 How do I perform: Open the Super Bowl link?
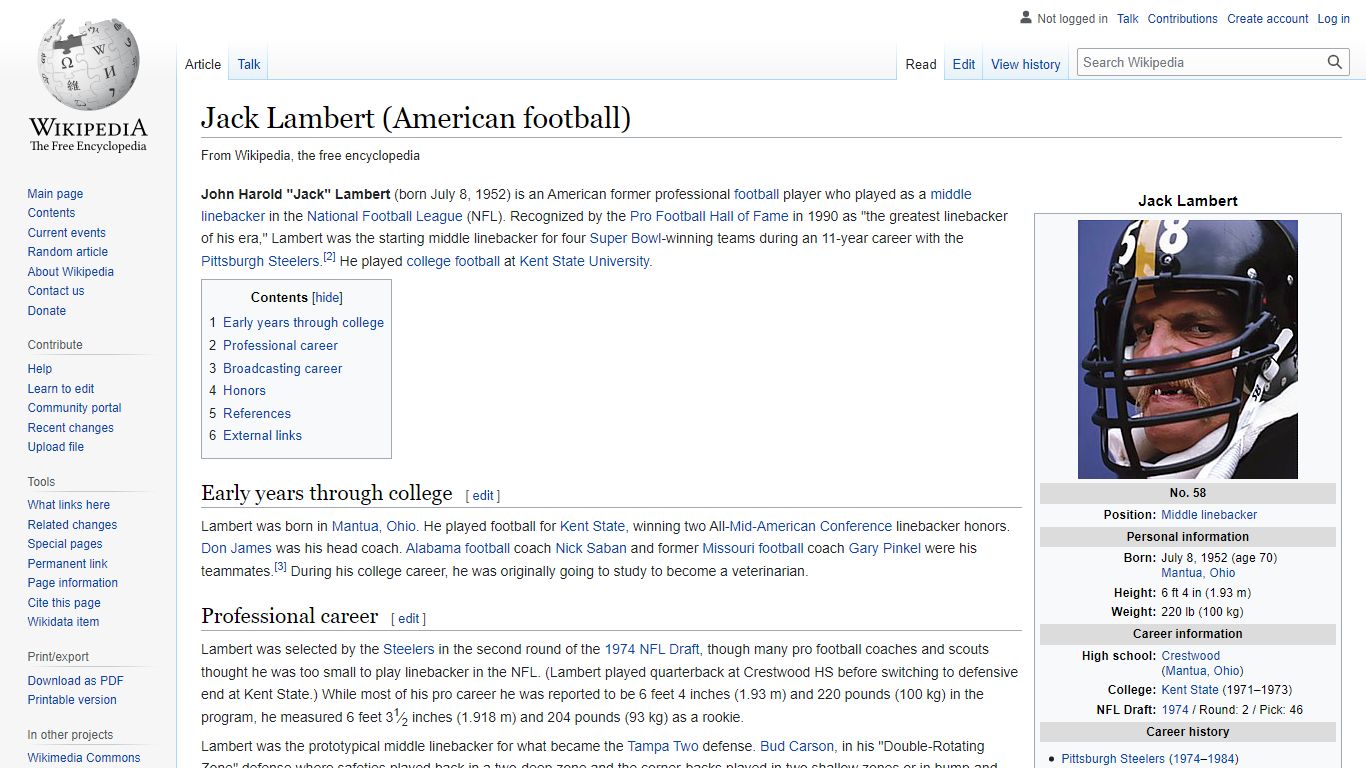625,239
